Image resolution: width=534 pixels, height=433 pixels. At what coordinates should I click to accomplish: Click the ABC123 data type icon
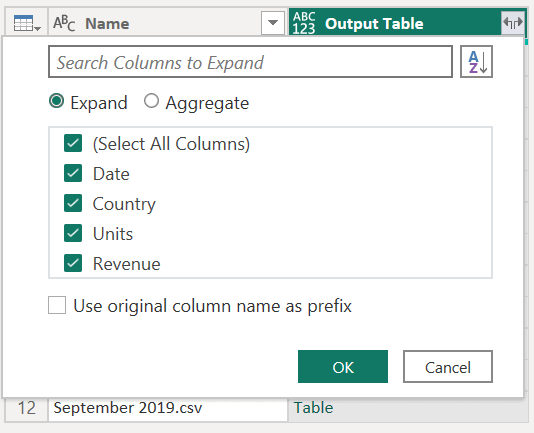point(304,23)
